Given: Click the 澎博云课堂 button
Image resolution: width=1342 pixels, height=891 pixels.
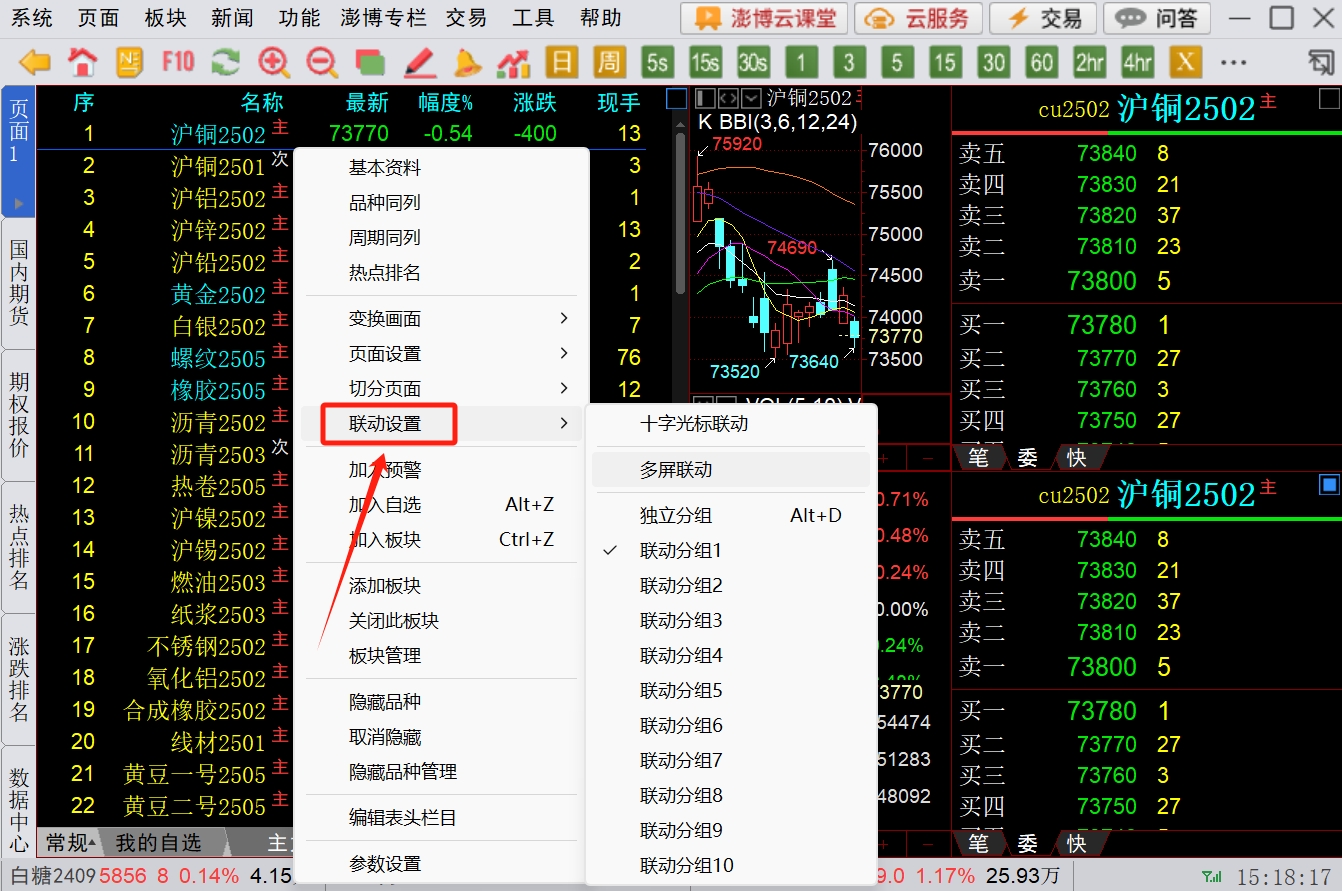Looking at the screenshot, I should click(764, 18).
